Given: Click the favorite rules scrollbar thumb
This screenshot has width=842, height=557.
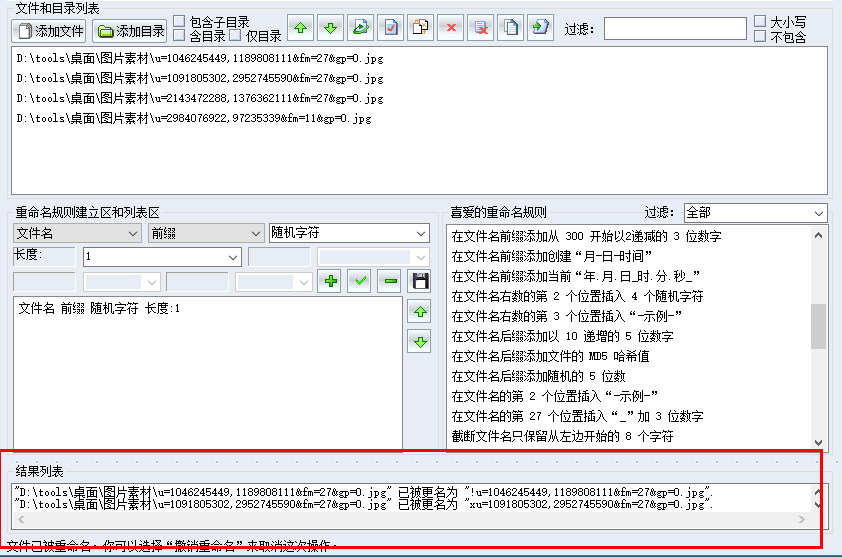Looking at the screenshot, I should [818, 326].
